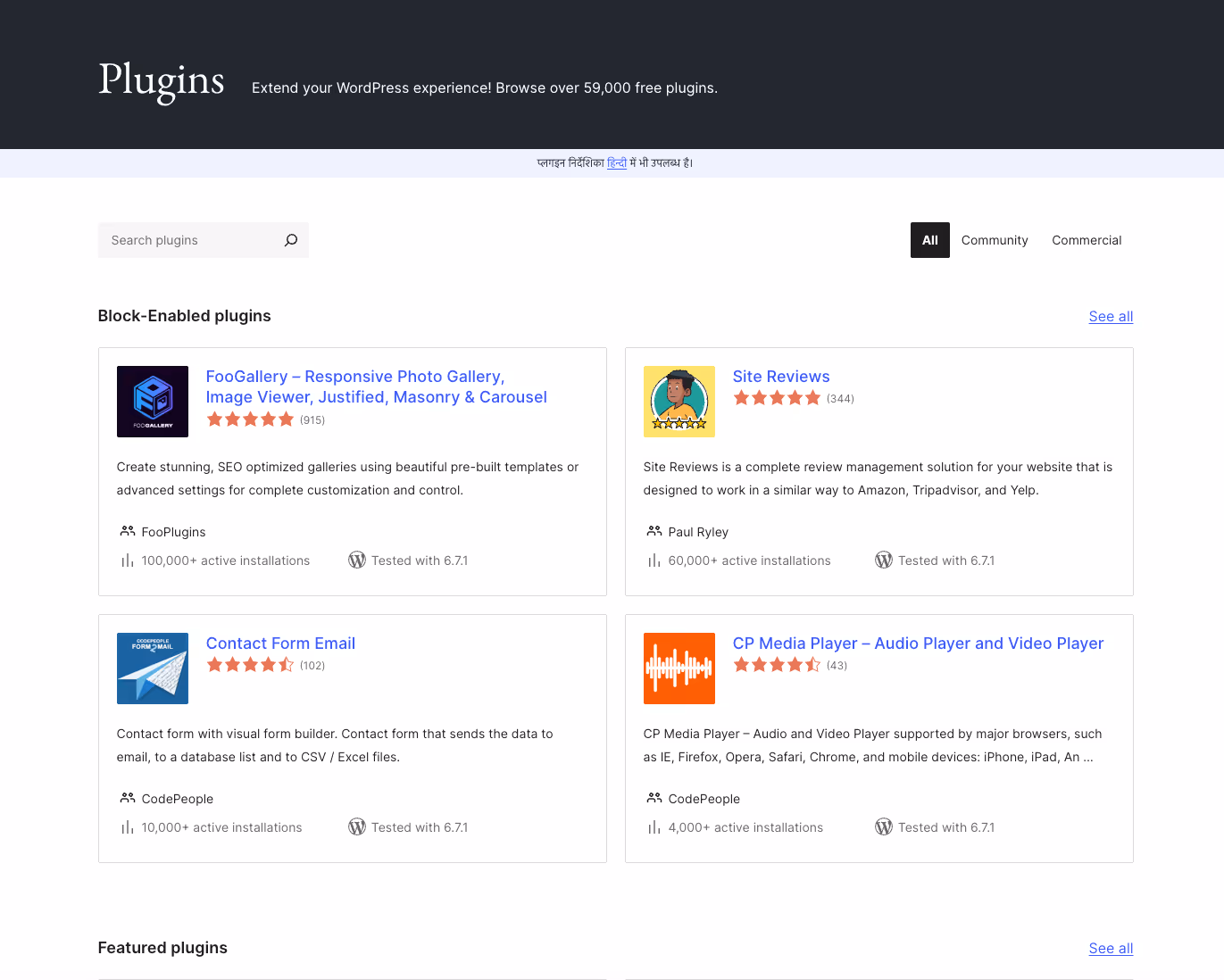Image resolution: width=1224 pixels, height=980 pixels.
Task: Open See all for Featured plugins
Action: pos(1111,948)
